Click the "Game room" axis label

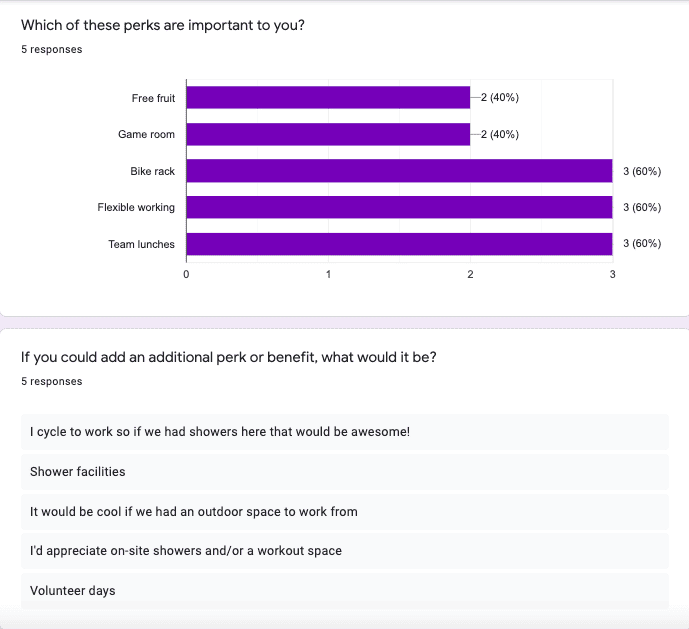pyautogui.click(x=146, y=134)
